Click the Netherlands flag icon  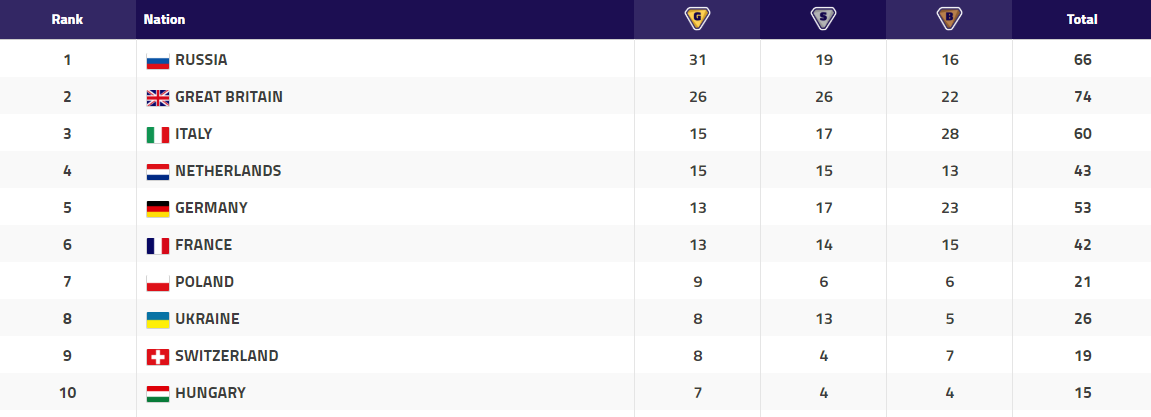coord(158,172)
